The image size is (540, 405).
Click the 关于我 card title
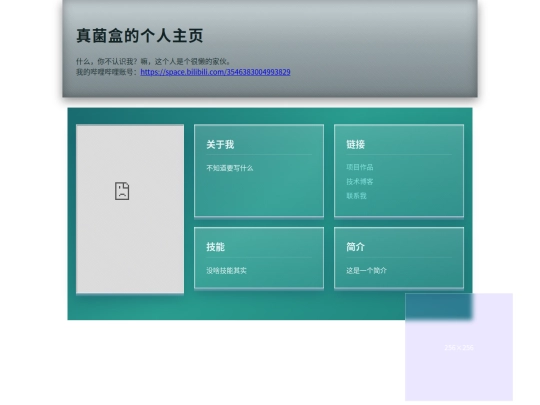pyautogui.click(x=220, y=145)
